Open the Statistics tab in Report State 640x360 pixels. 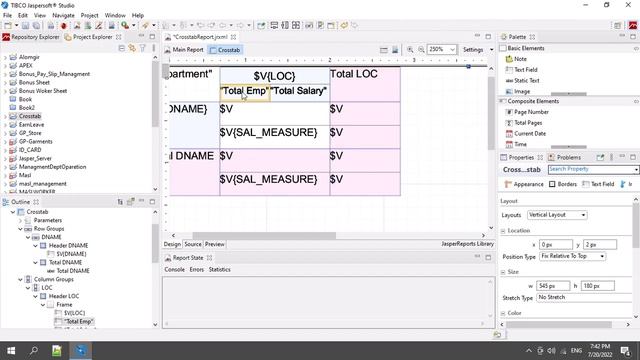220,270
